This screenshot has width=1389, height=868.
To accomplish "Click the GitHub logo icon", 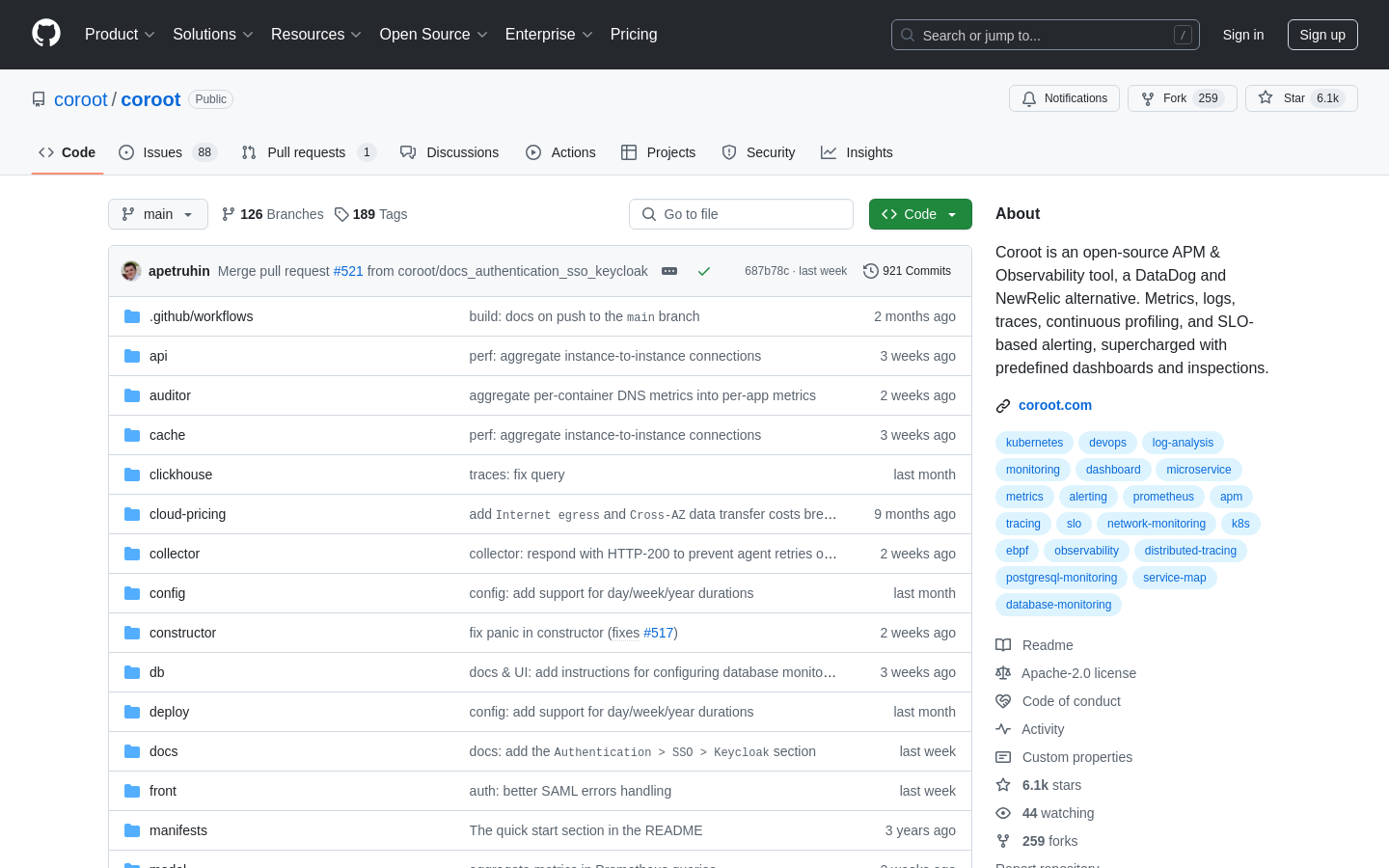I will (46, 34).
